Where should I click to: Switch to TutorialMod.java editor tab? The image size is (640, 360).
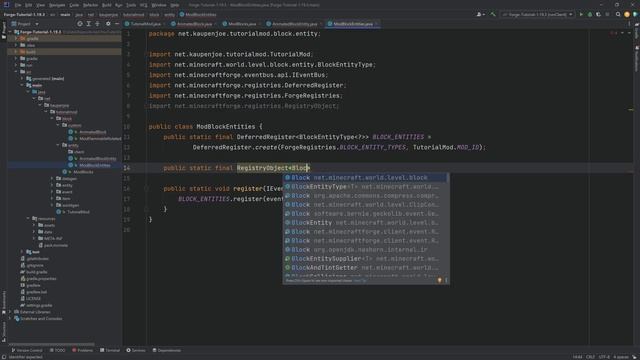click(x=146, y=24)
